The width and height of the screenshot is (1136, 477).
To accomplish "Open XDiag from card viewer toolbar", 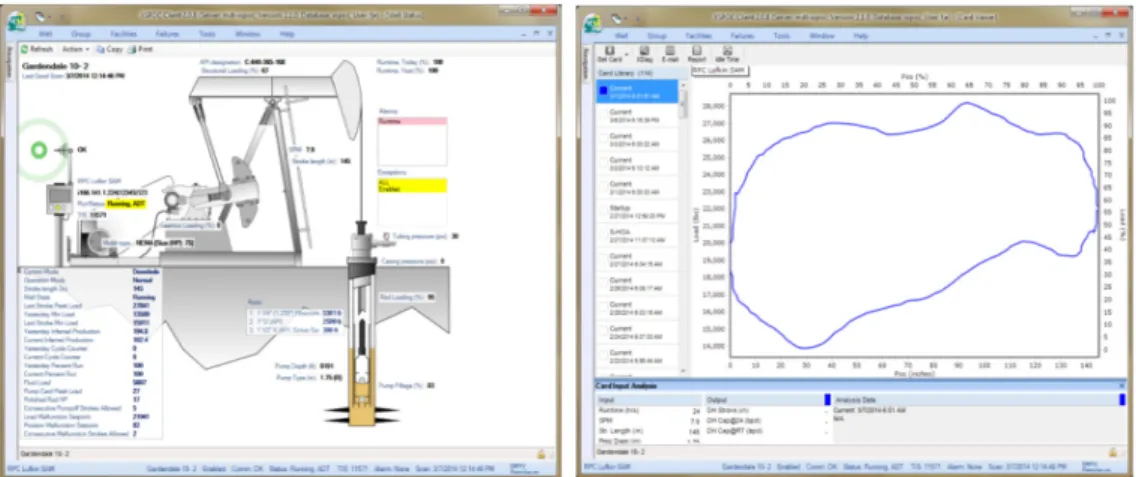I will 644,51.
